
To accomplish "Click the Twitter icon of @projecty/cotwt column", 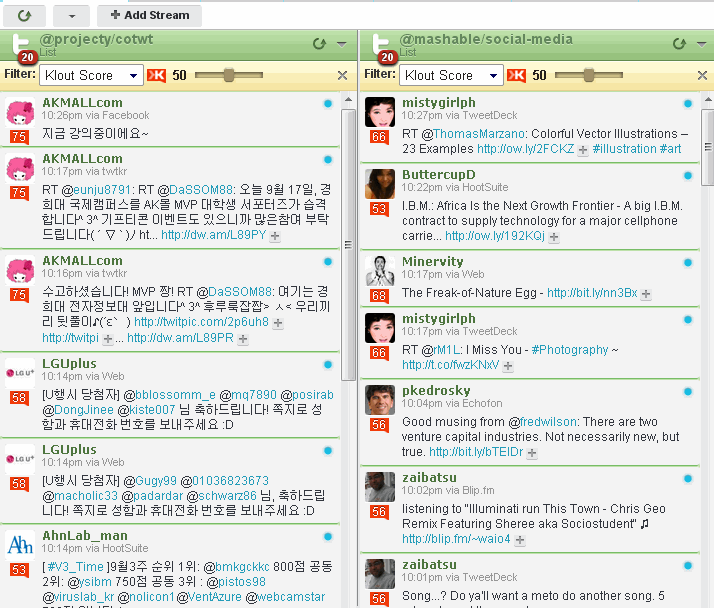I will pyautogui.click(x=21, y=44).
